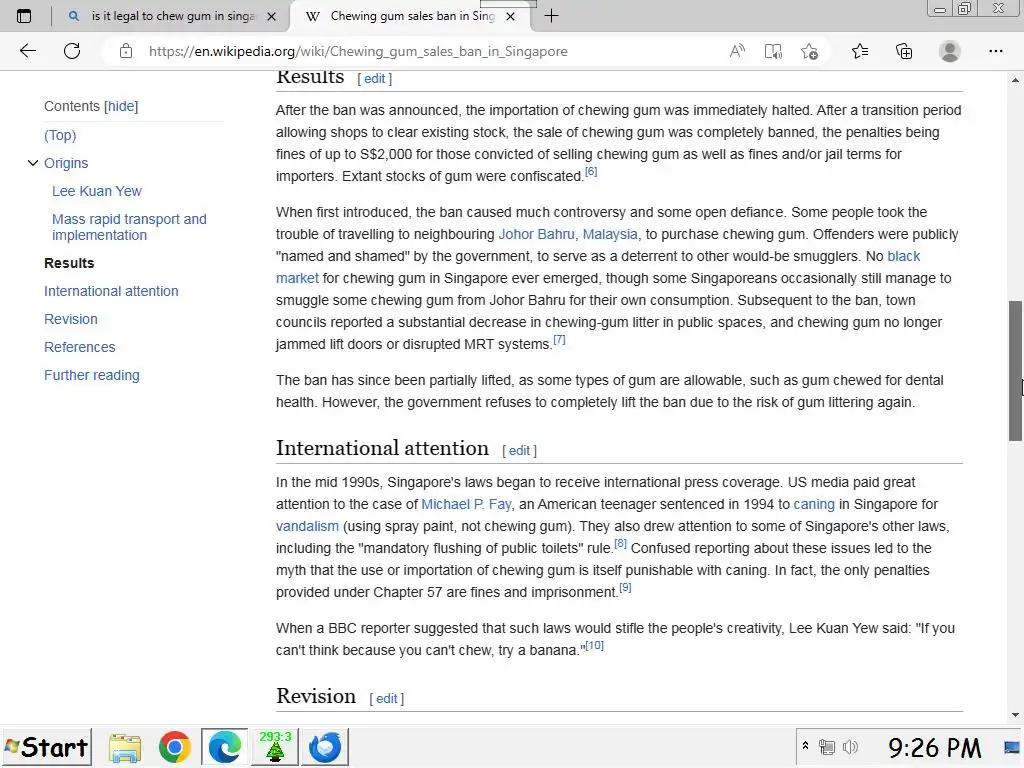Open Collections panel
The width and height of the screenshot is (1024, 768).
[904, 51]
